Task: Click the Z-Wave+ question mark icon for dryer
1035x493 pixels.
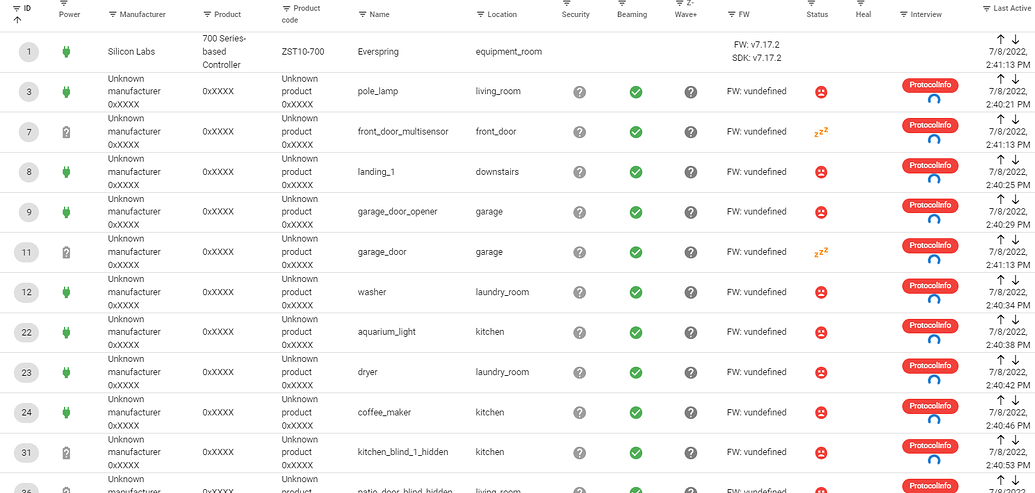Action: click(x=690, y=372)
